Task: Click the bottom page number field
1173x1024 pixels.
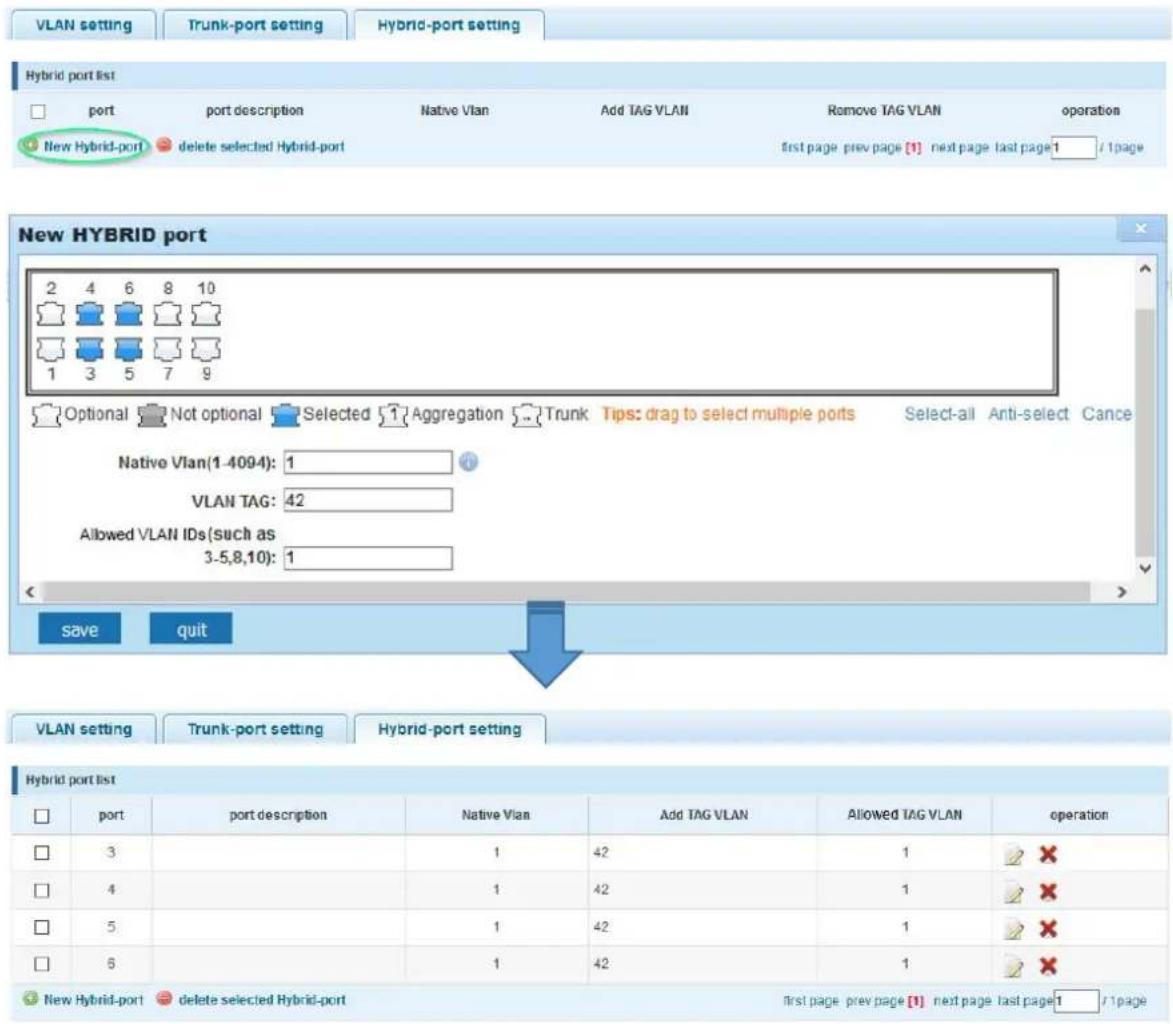Action: (x=1076, y=1001)
